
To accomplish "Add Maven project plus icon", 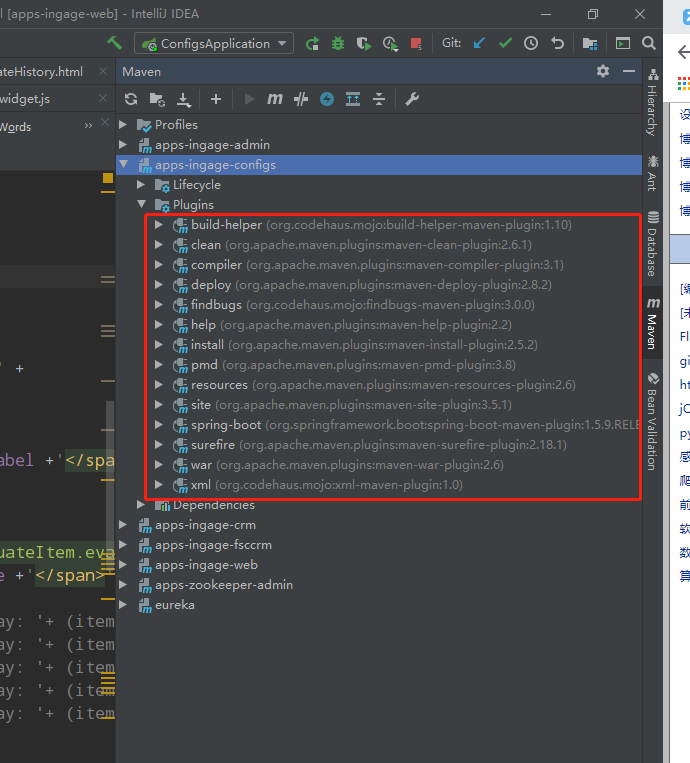I will coord(216,99).
